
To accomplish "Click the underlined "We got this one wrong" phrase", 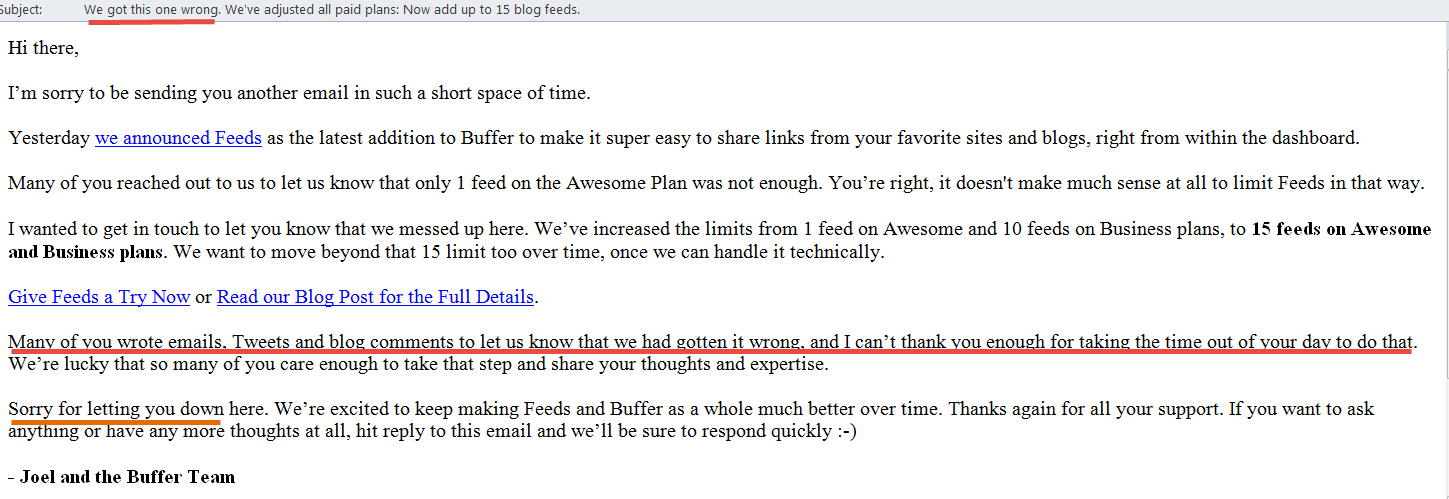I will click(x=150, y=9).
